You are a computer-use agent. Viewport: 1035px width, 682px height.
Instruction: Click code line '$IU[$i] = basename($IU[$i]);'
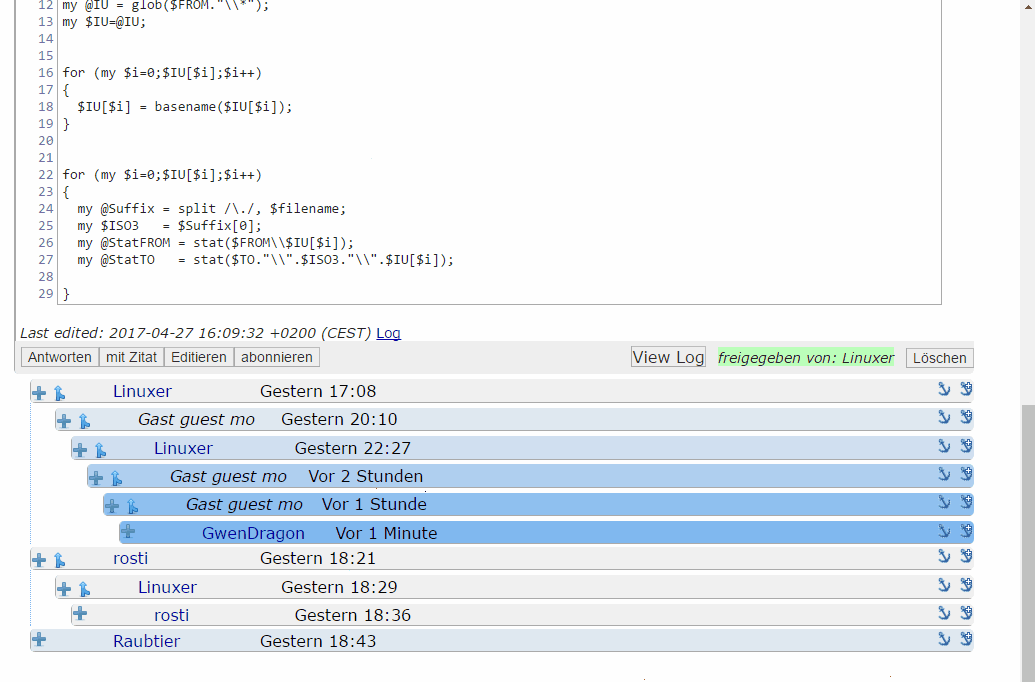pyautogui.click(x=184, y=107)
